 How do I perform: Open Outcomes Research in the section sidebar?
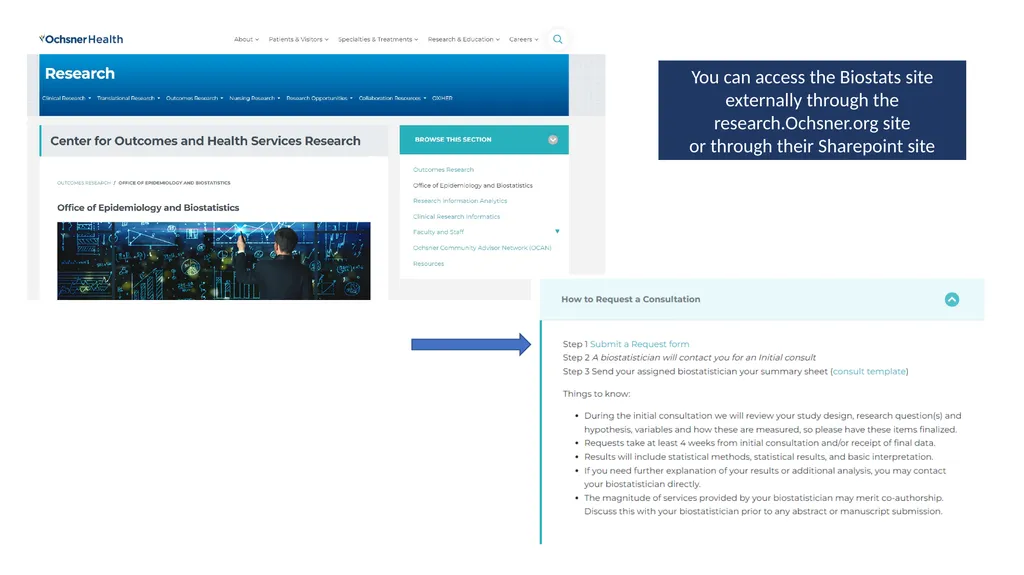coord(443,169)
